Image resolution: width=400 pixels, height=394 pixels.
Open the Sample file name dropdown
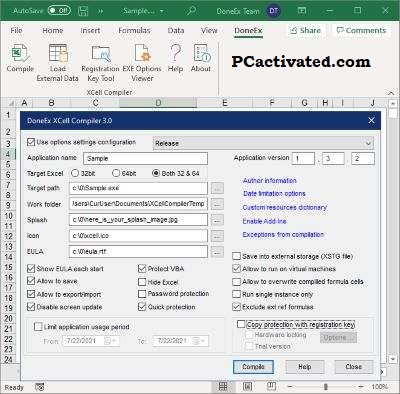[162, 11]
